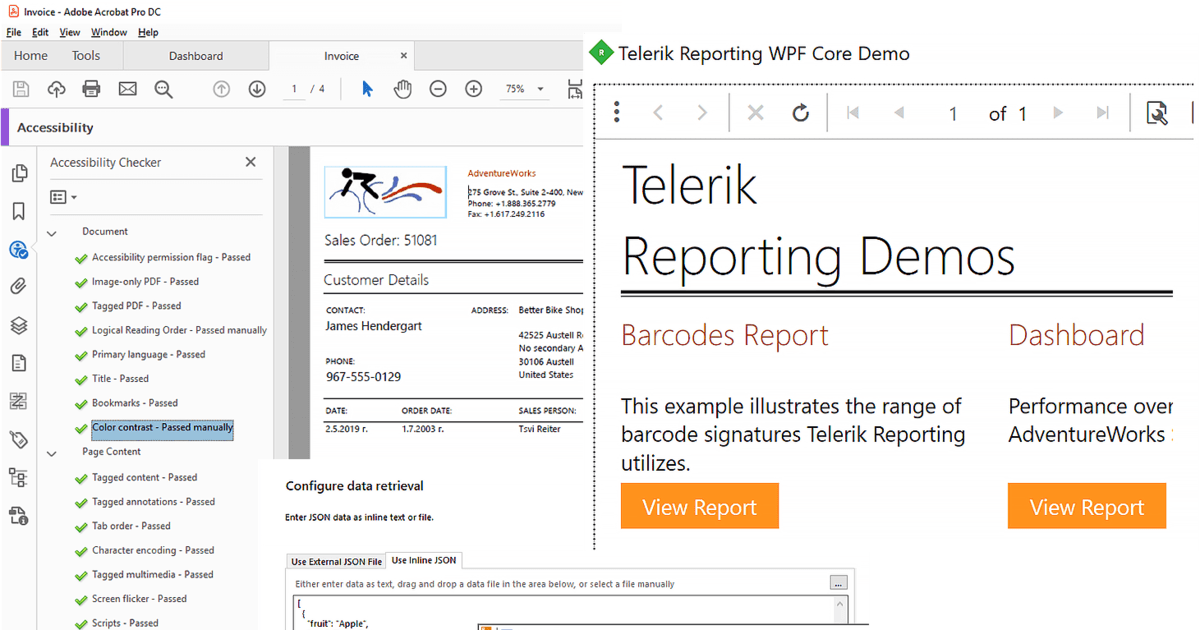Switch to the Dashboard tab

(x=196, y=56)
